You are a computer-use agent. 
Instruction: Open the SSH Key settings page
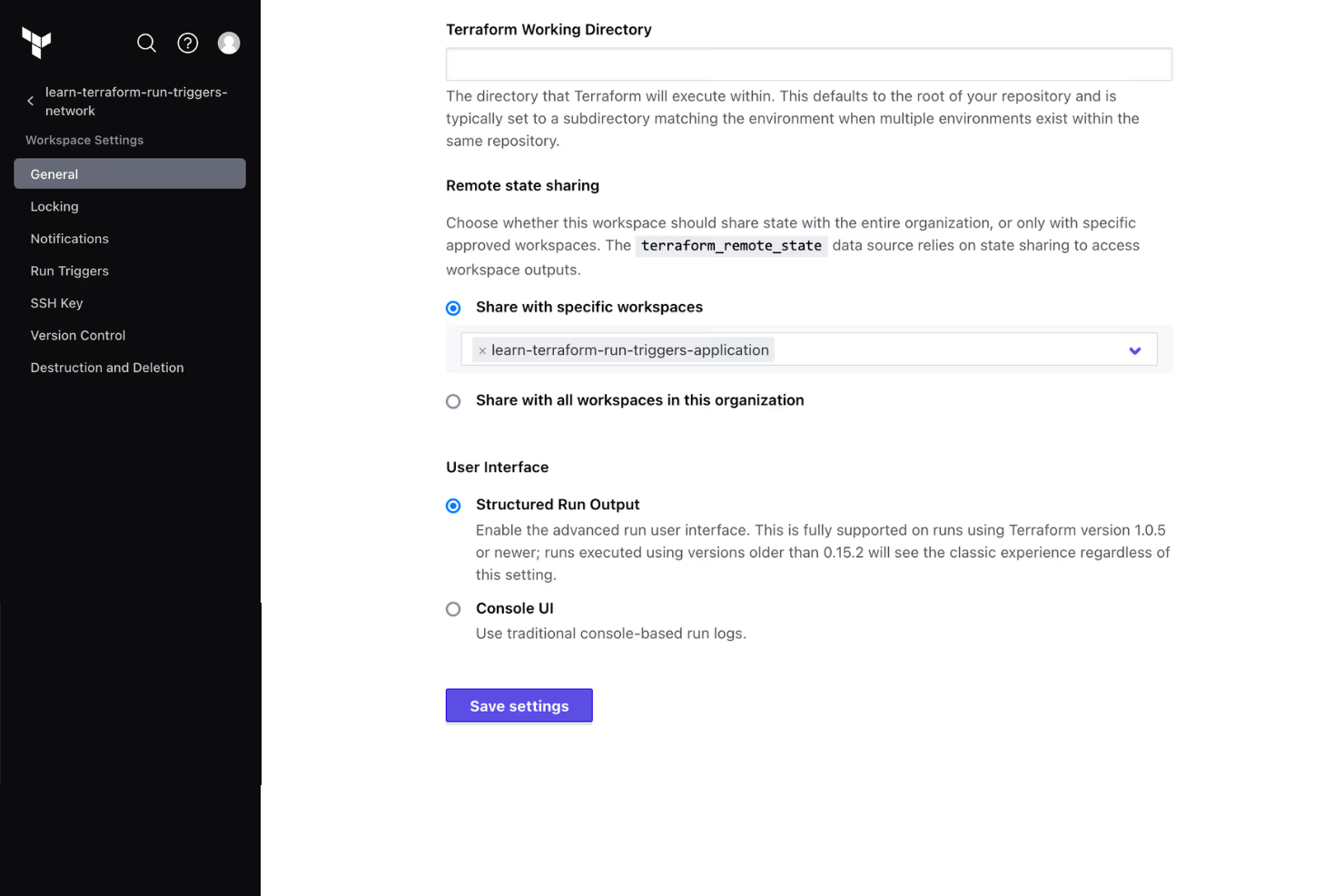click(x=56, y=303)
